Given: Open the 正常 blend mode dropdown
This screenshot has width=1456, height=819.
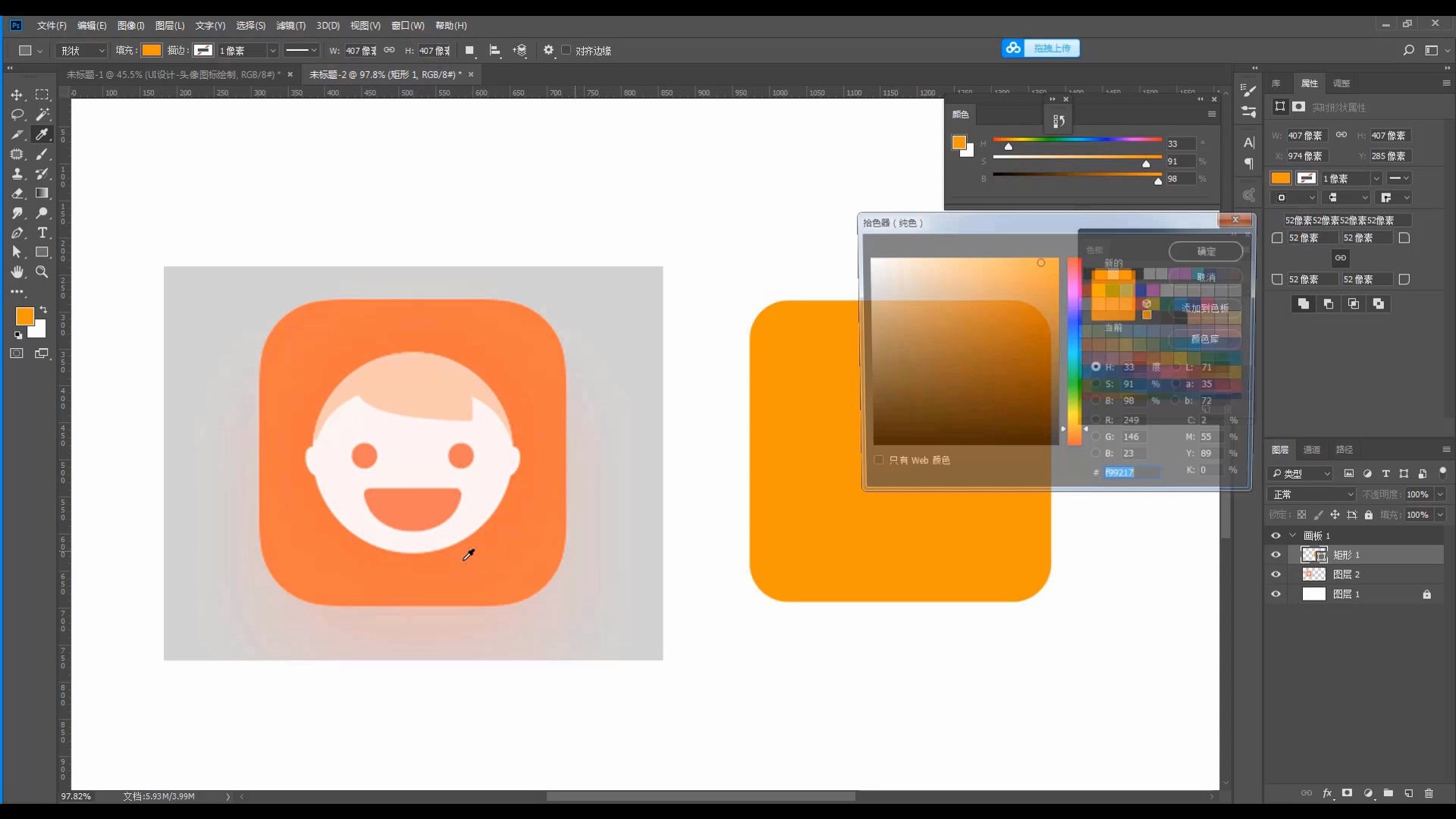Looking at the screenshot, I should (1313, 494).
